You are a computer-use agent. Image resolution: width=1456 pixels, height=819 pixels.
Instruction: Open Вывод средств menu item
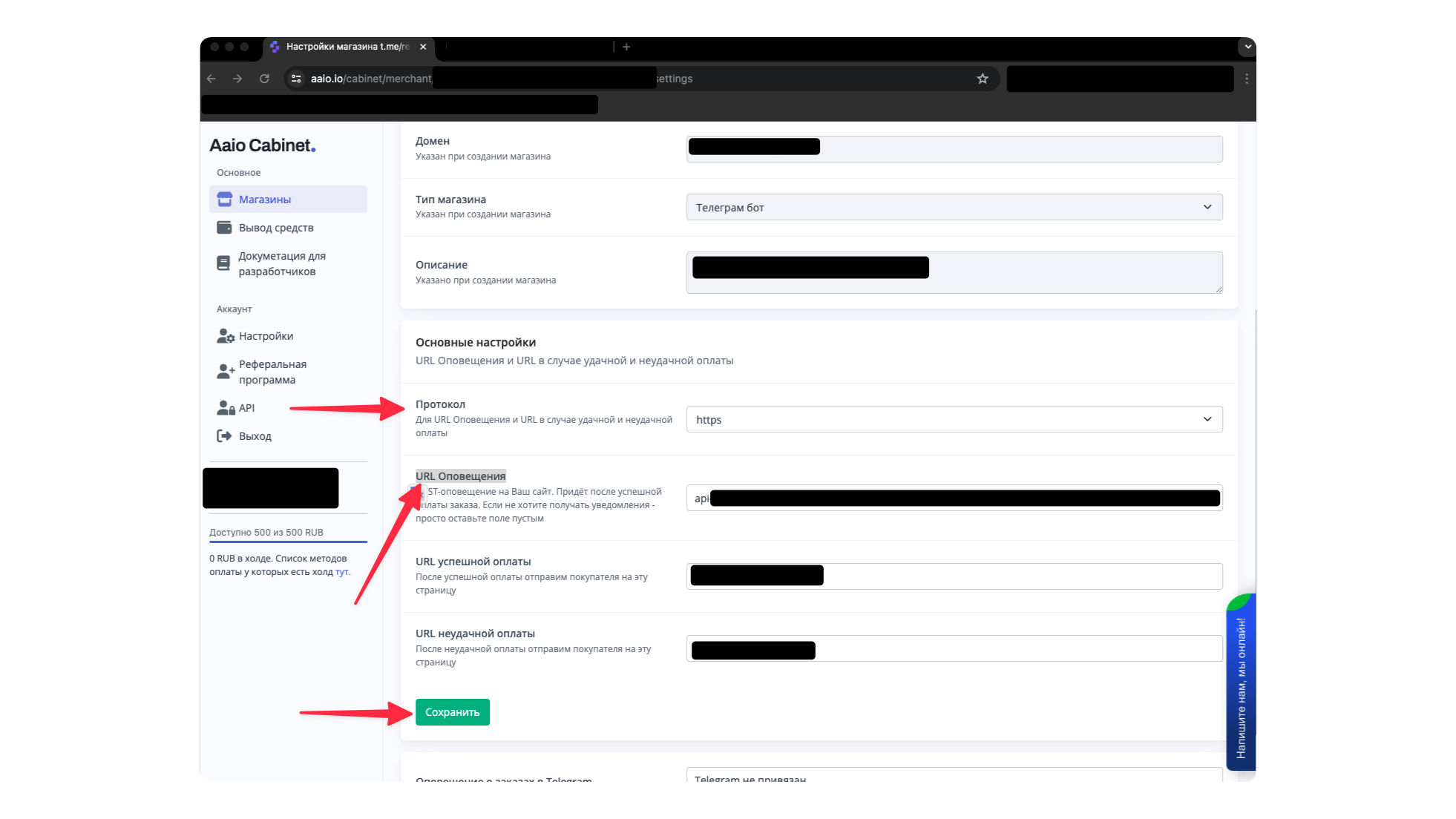(276, 228)
